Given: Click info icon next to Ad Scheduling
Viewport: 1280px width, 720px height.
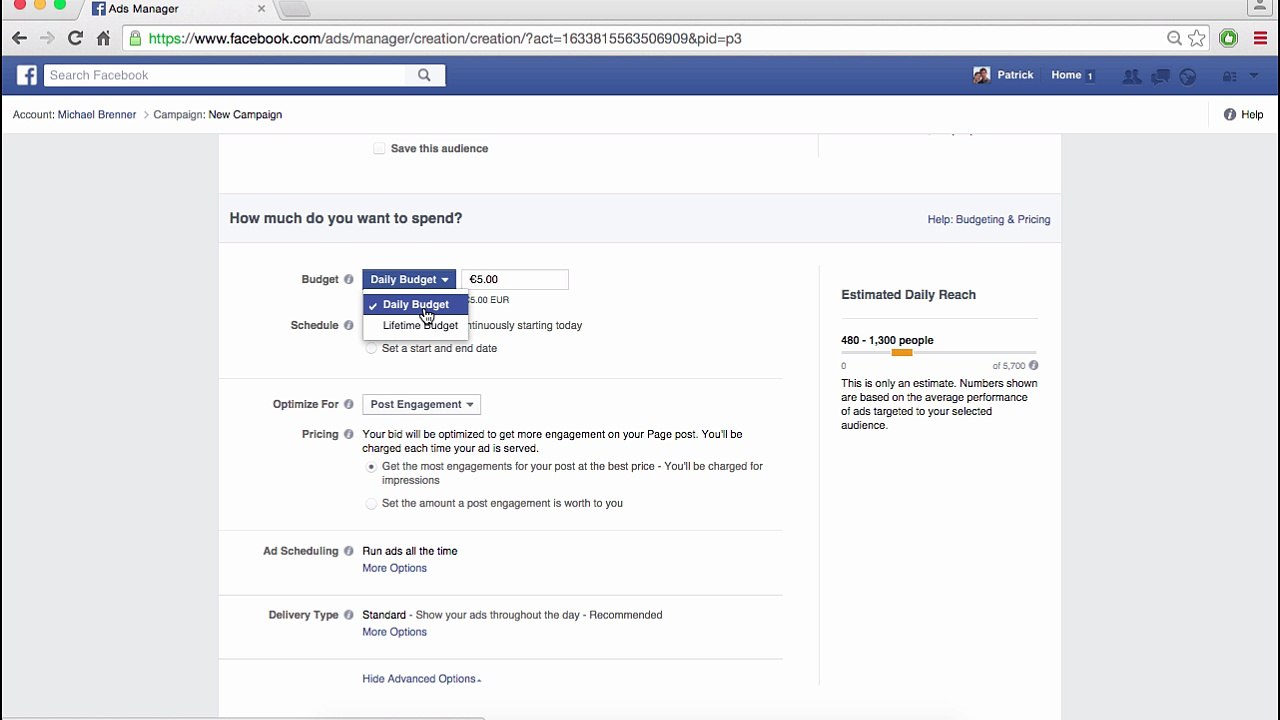Looking at the screenshot, I should click(349, 551).
